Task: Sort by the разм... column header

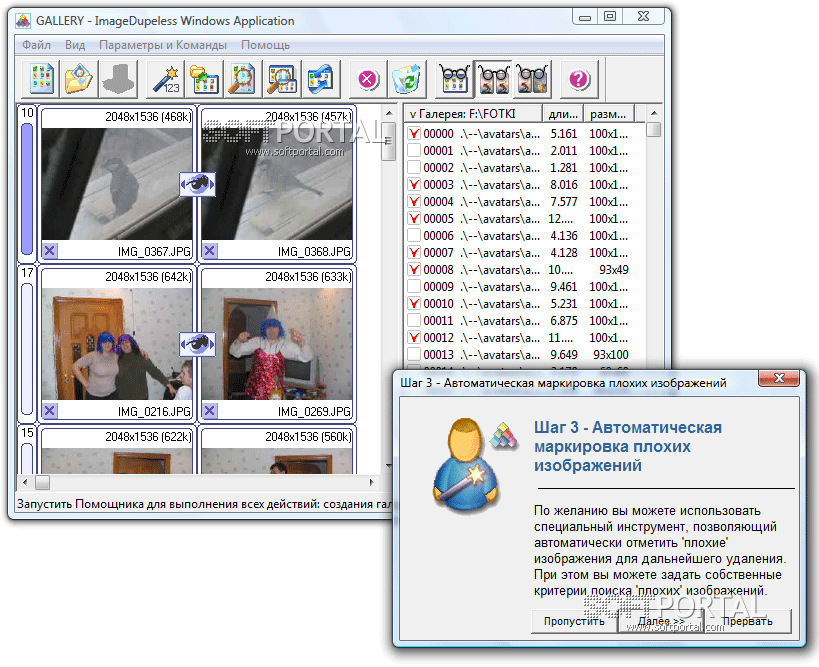Action: (x=609, y=113)
